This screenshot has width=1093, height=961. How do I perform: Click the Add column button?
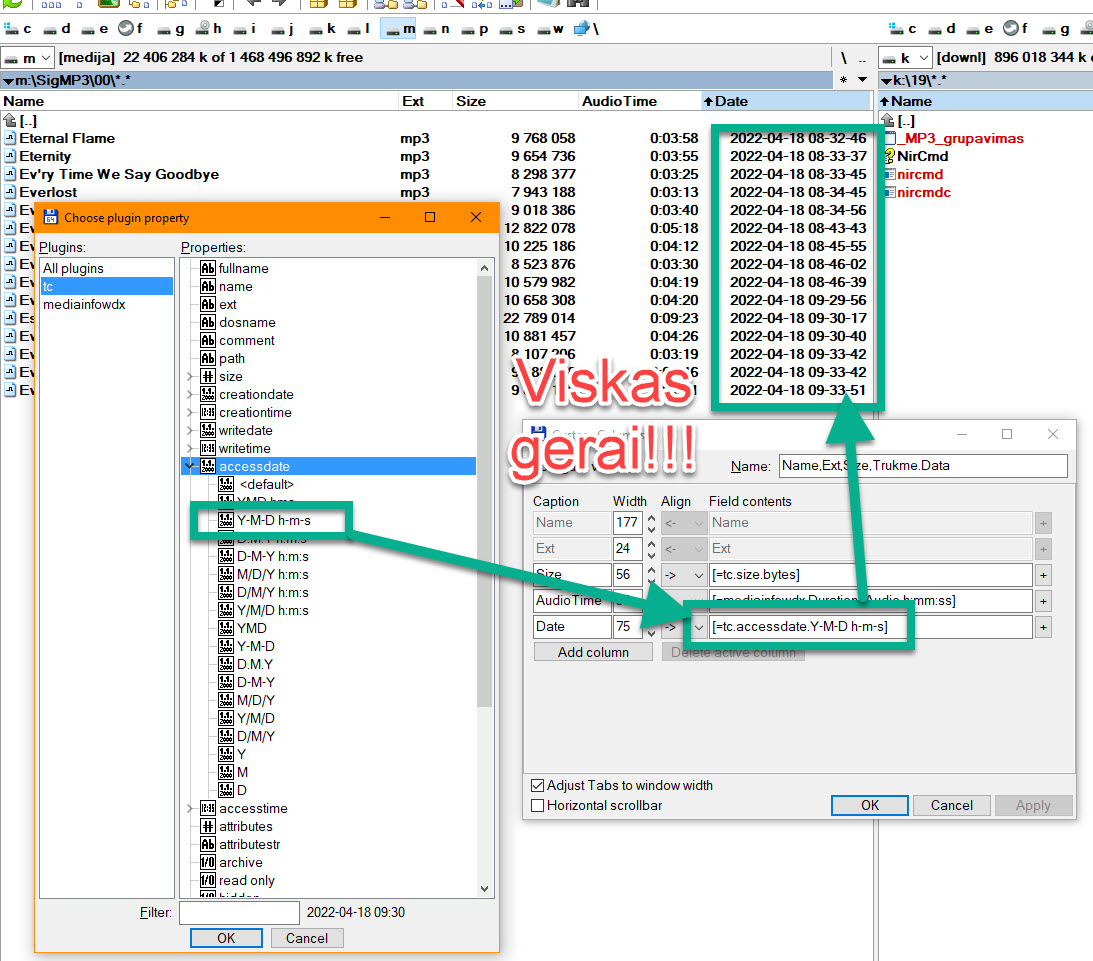coord(593,652)
